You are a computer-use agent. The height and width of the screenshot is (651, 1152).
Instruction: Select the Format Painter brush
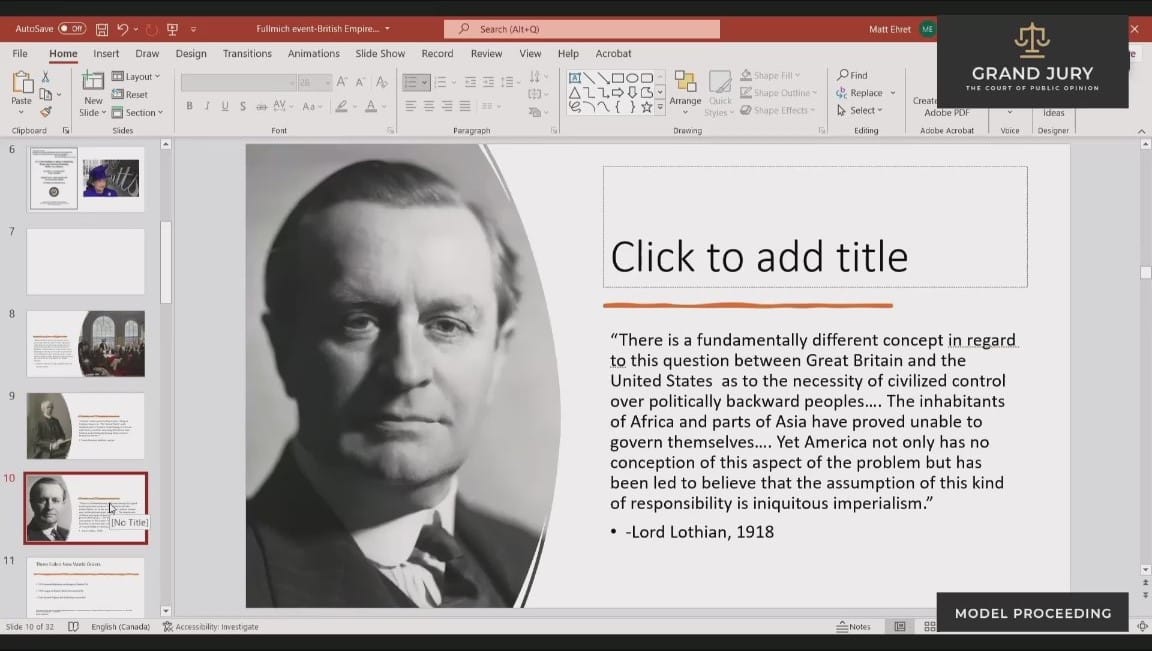(x=45, y=112)
